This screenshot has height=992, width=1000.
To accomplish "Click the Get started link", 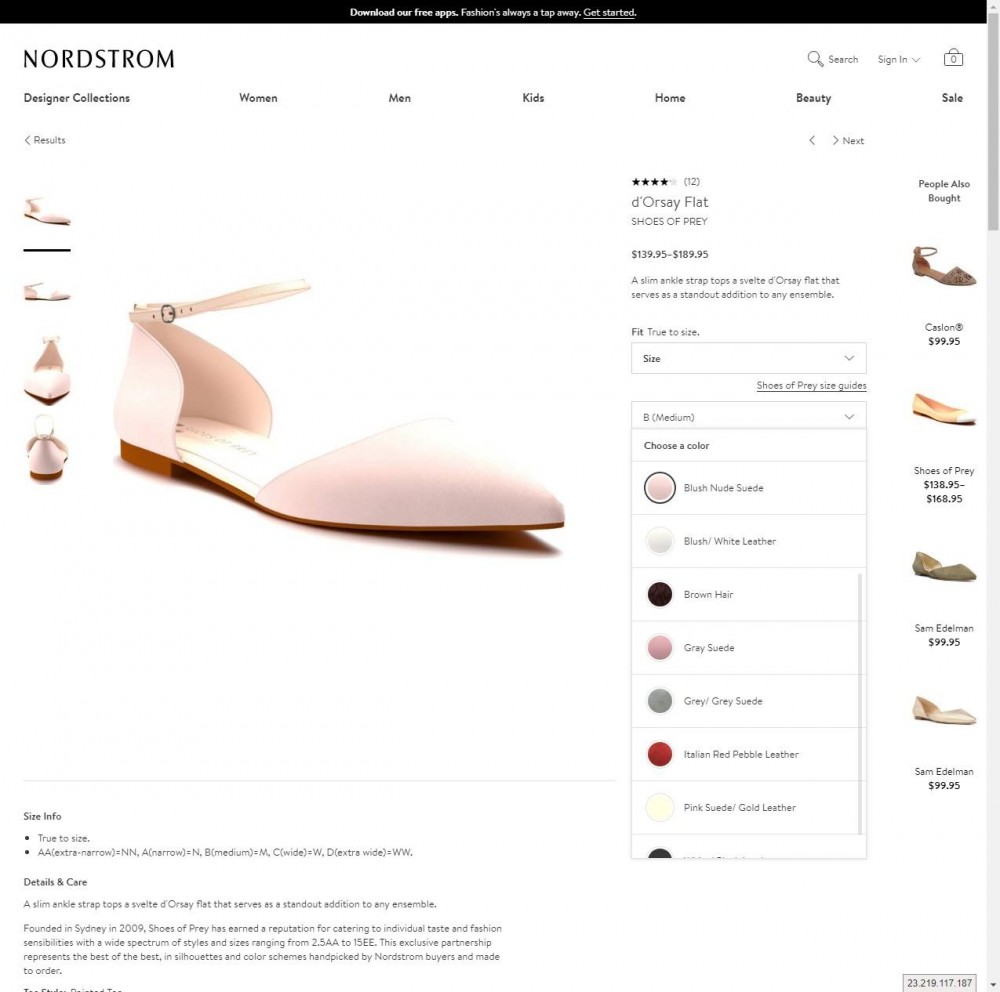I will 609,12.
